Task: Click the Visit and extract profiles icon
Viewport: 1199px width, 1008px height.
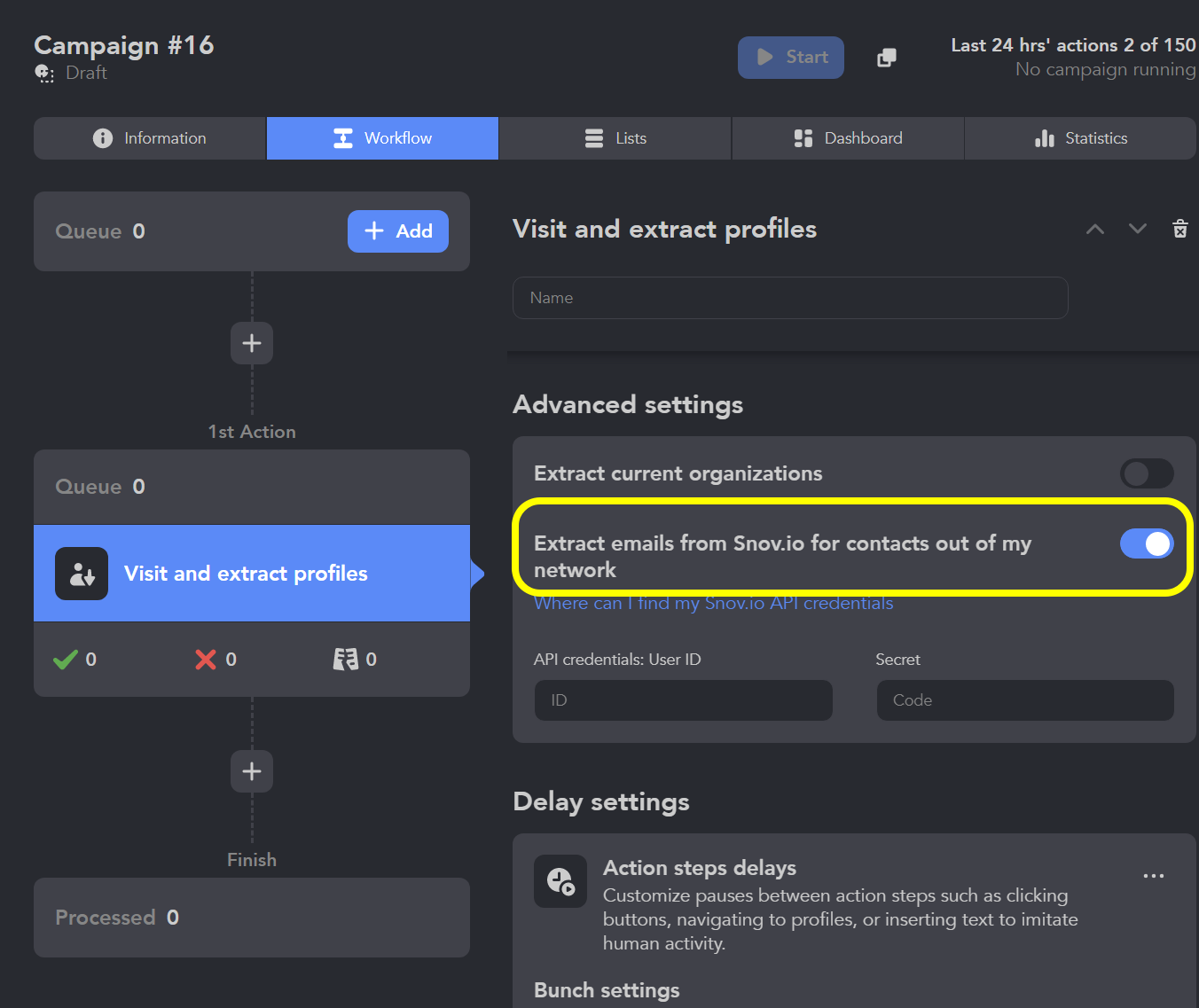Action: coord(82,574)
